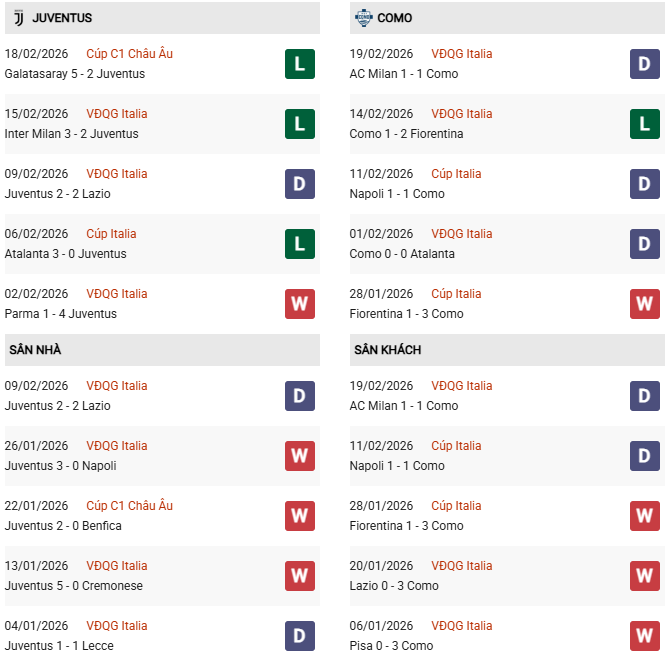666x658 pixels.
Task: Click the Juventus club logo icon
Action: coord(18,18)
